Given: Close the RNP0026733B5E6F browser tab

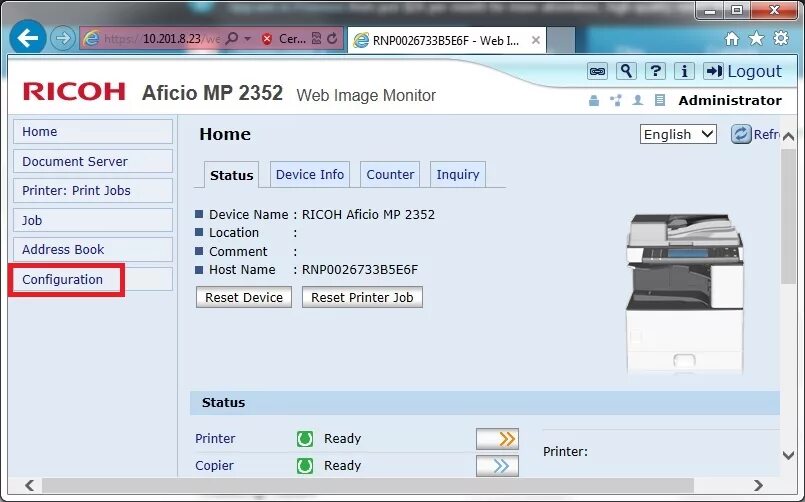Looking at the screenshot, I should point(535,40).
